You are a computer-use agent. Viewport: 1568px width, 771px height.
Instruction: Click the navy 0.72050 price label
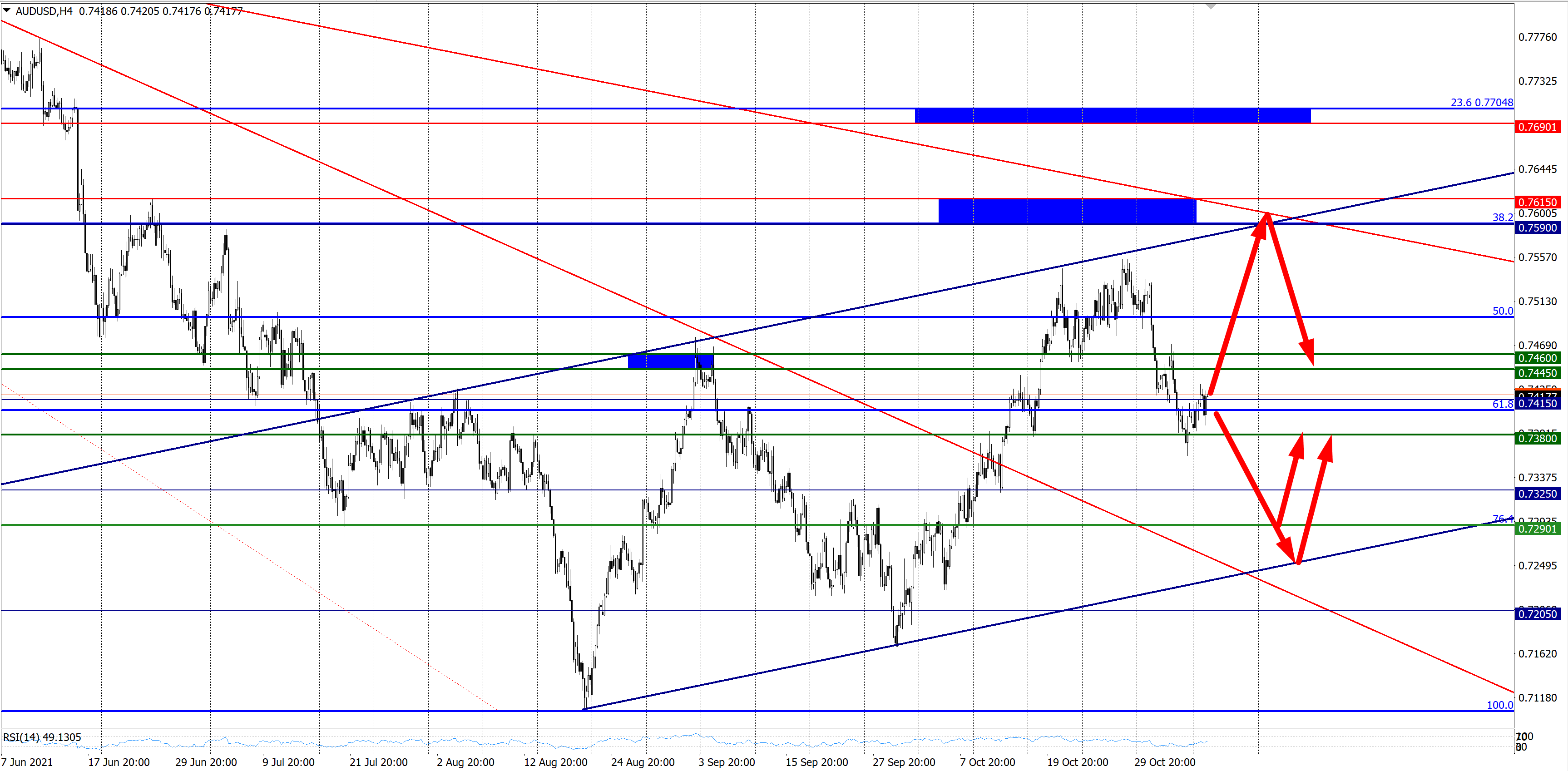1537,614
